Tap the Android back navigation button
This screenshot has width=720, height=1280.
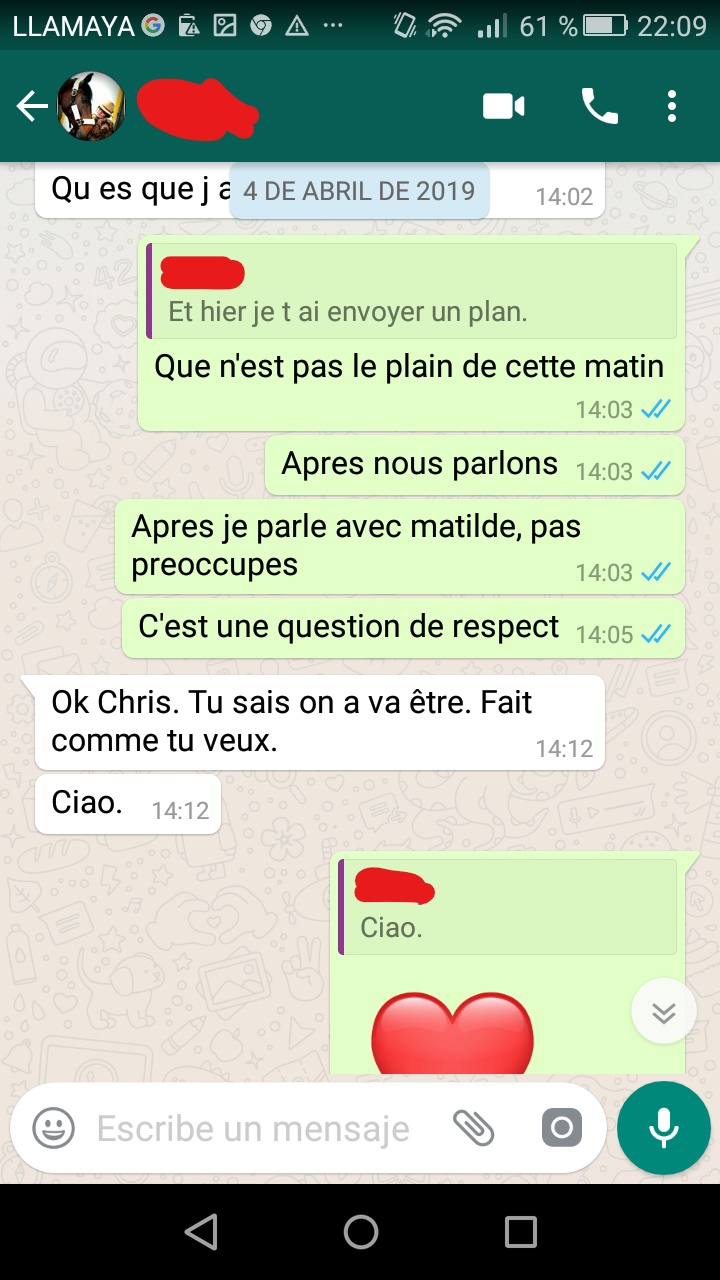(x=201, y=1232)
